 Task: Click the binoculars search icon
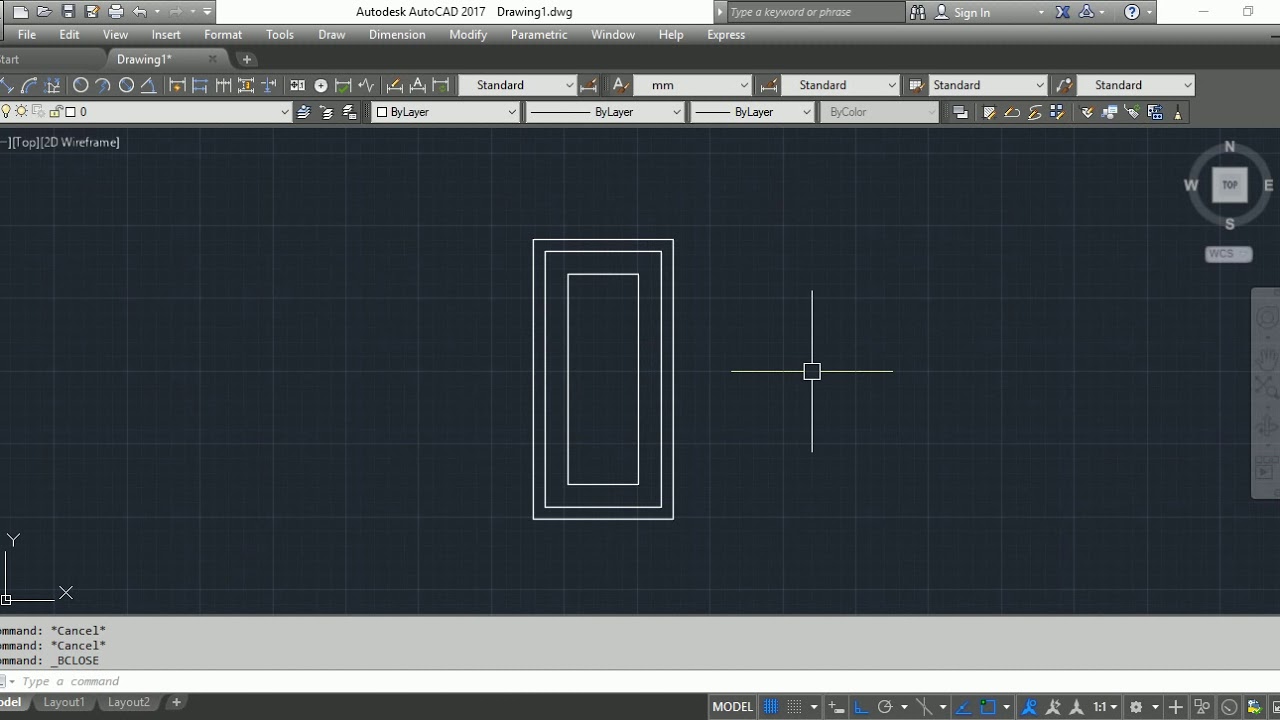click(x=918, y=12)
